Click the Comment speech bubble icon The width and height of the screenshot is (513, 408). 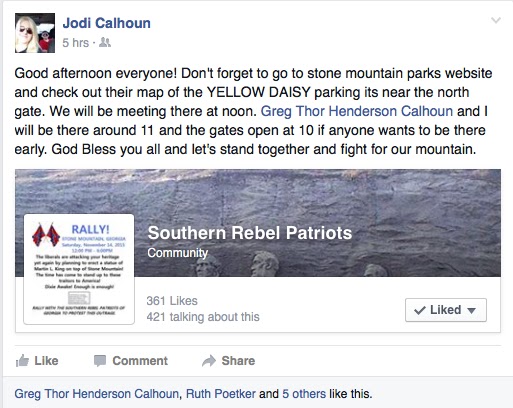[x=100, y=361]
